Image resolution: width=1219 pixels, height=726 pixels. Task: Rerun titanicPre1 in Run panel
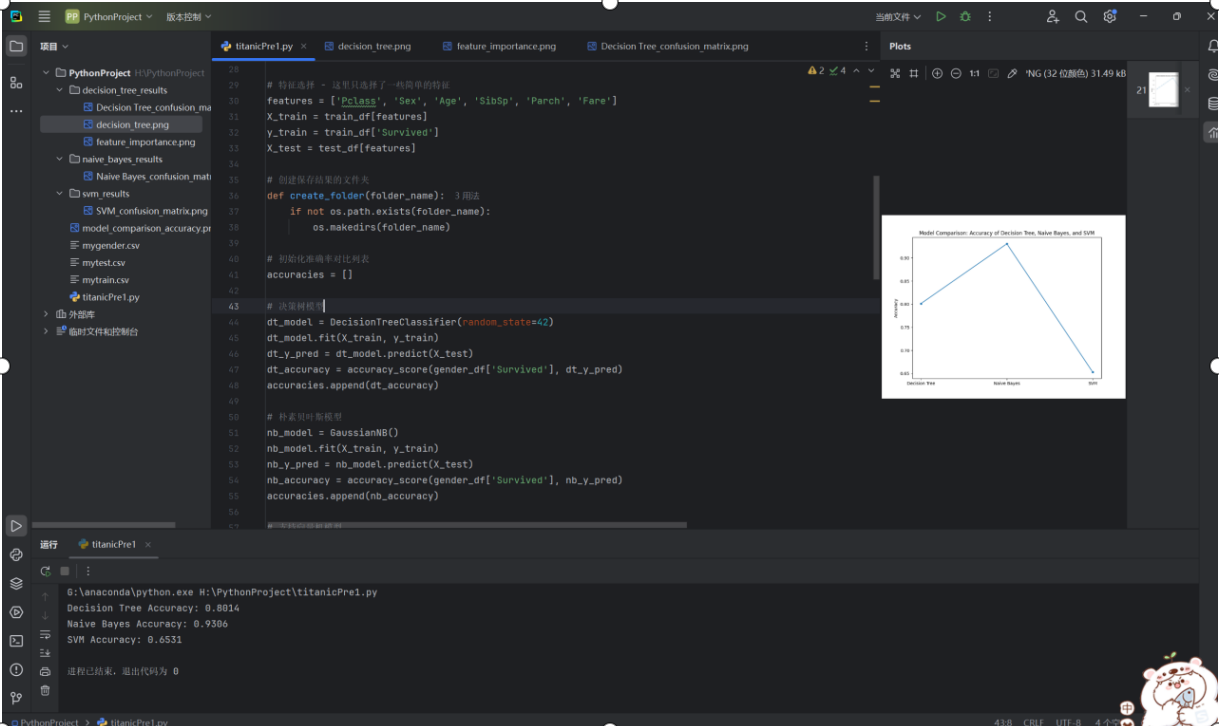point(45,571)
